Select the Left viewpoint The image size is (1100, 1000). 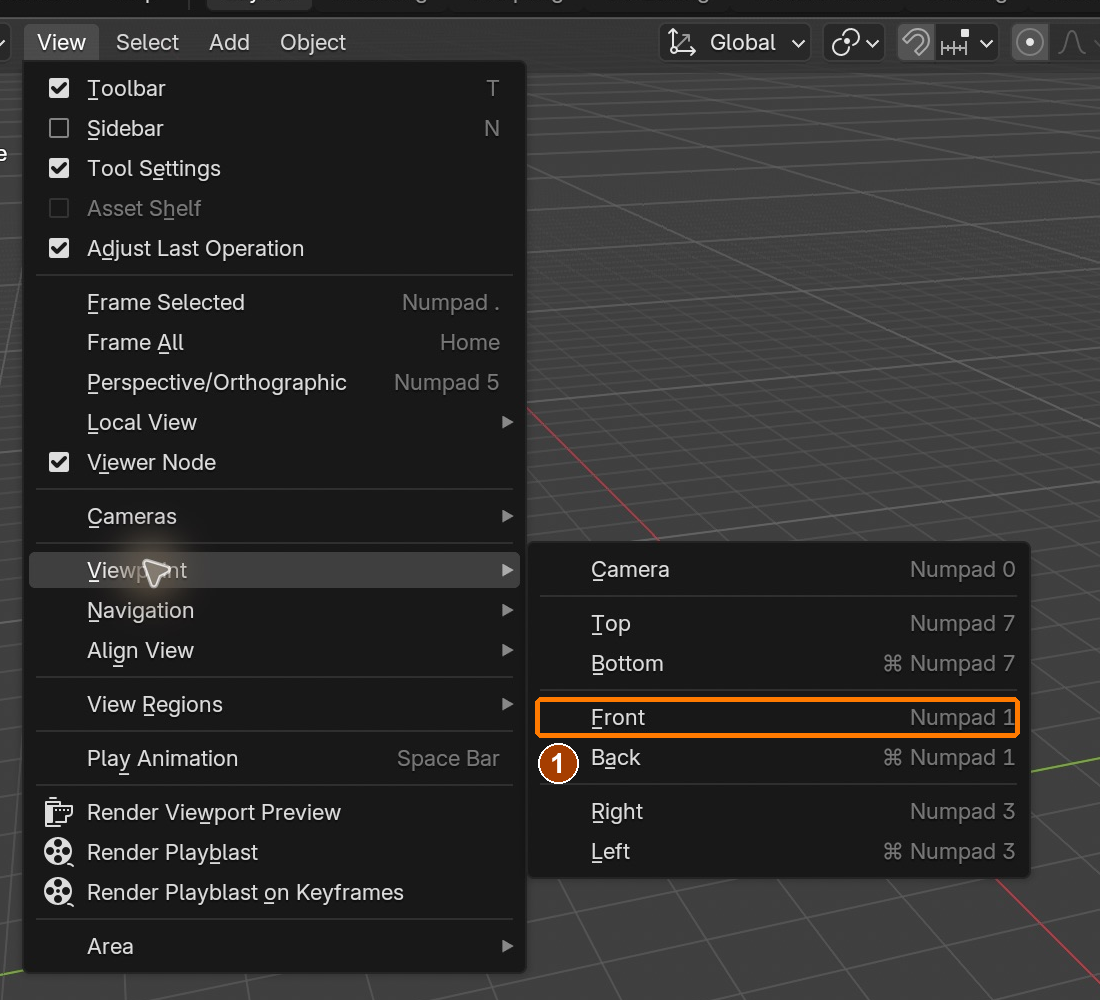pos(778,851)
